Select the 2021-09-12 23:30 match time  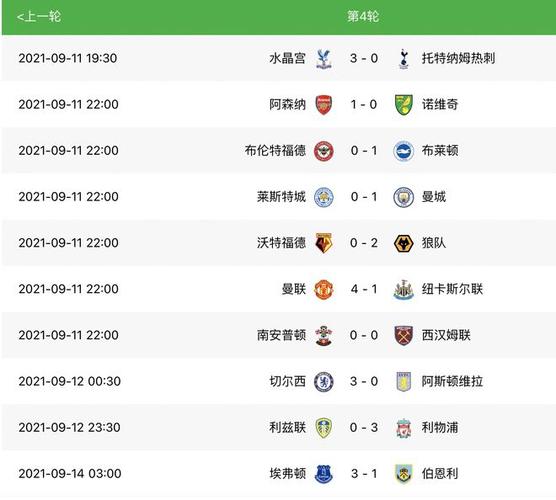70,427
